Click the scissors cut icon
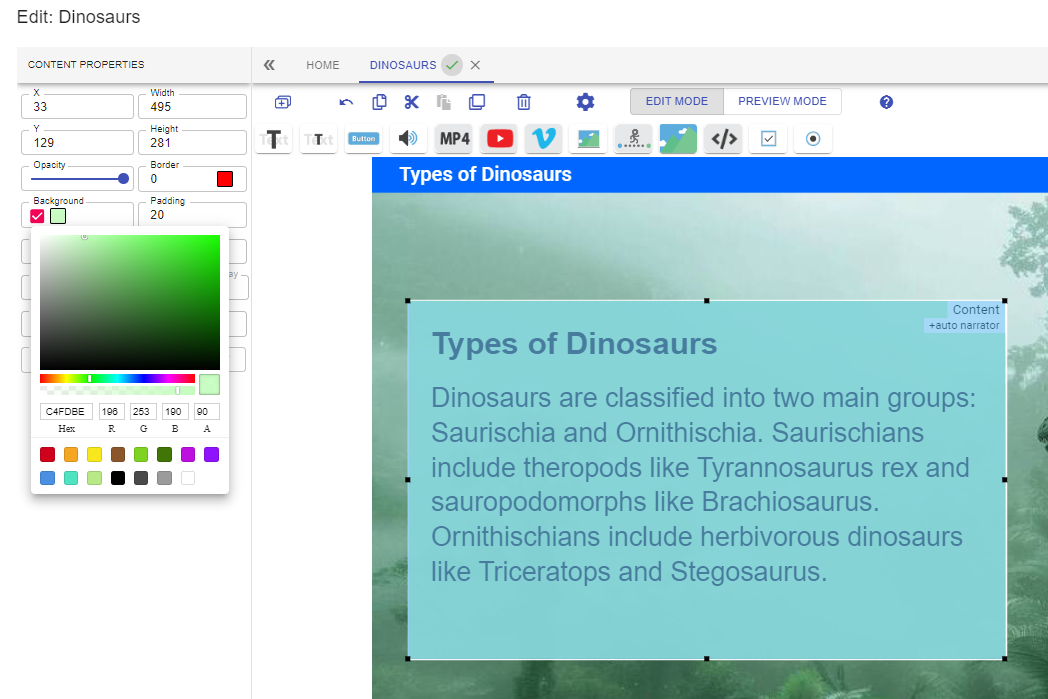Image resolution: width=1048 pixels, height=699 pixels. point(412,102)
